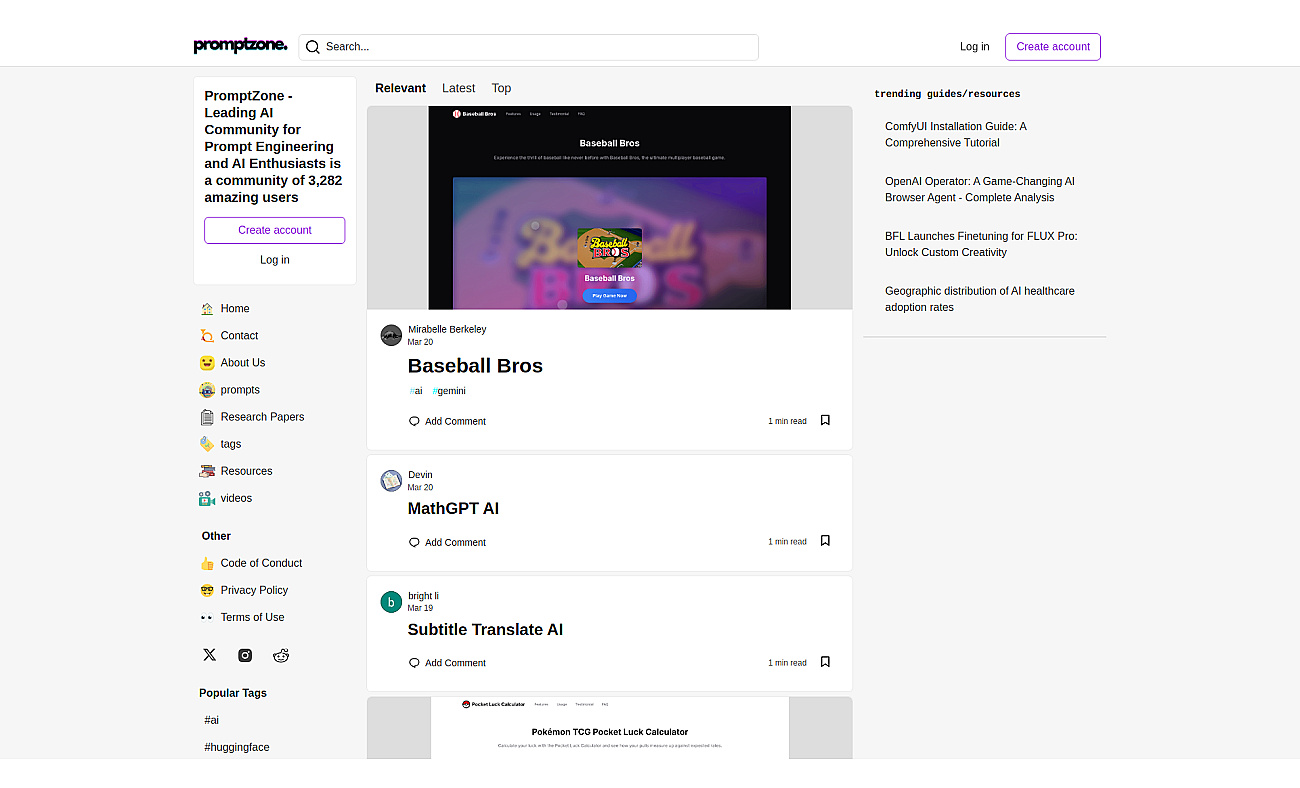The width and height of the screenshot is (1300, 788).
Task: Click the Resources books icon
Action: pos(207,471)
